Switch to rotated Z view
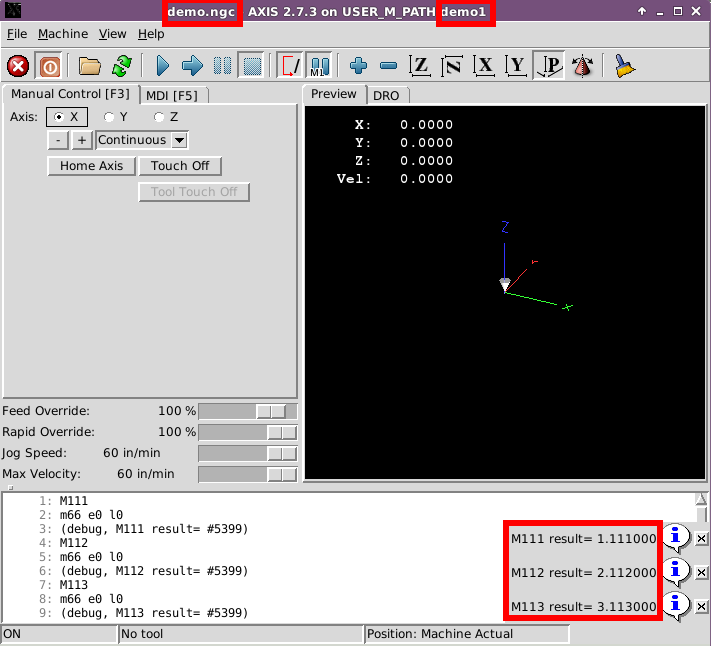711x646 pixels. pyautogui.click(x=452, y=66)
